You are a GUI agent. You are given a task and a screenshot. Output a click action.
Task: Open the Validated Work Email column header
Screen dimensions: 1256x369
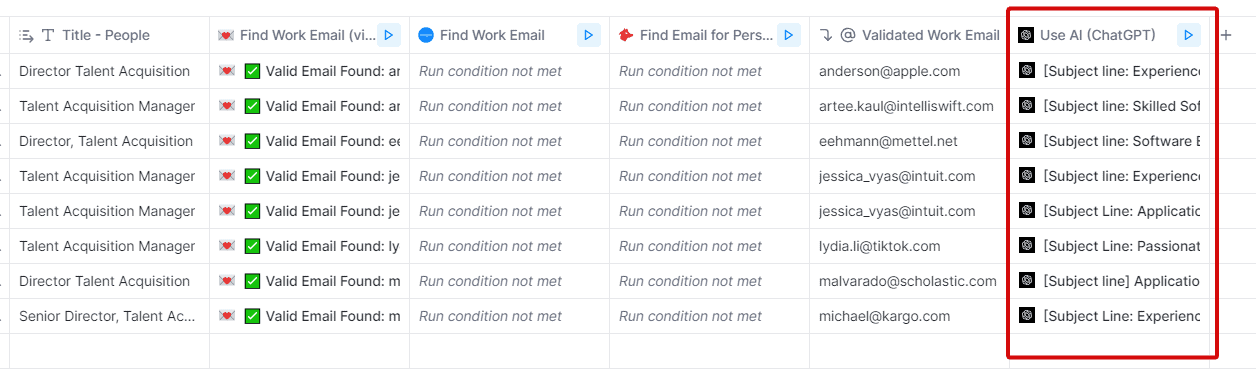tap(909, 35)
